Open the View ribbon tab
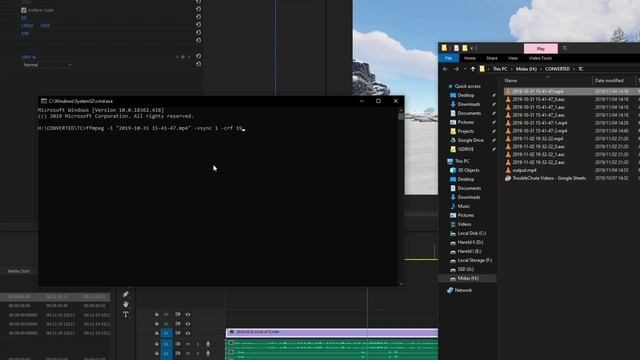Viewport: 640px width, 360px height. point(513,58)
